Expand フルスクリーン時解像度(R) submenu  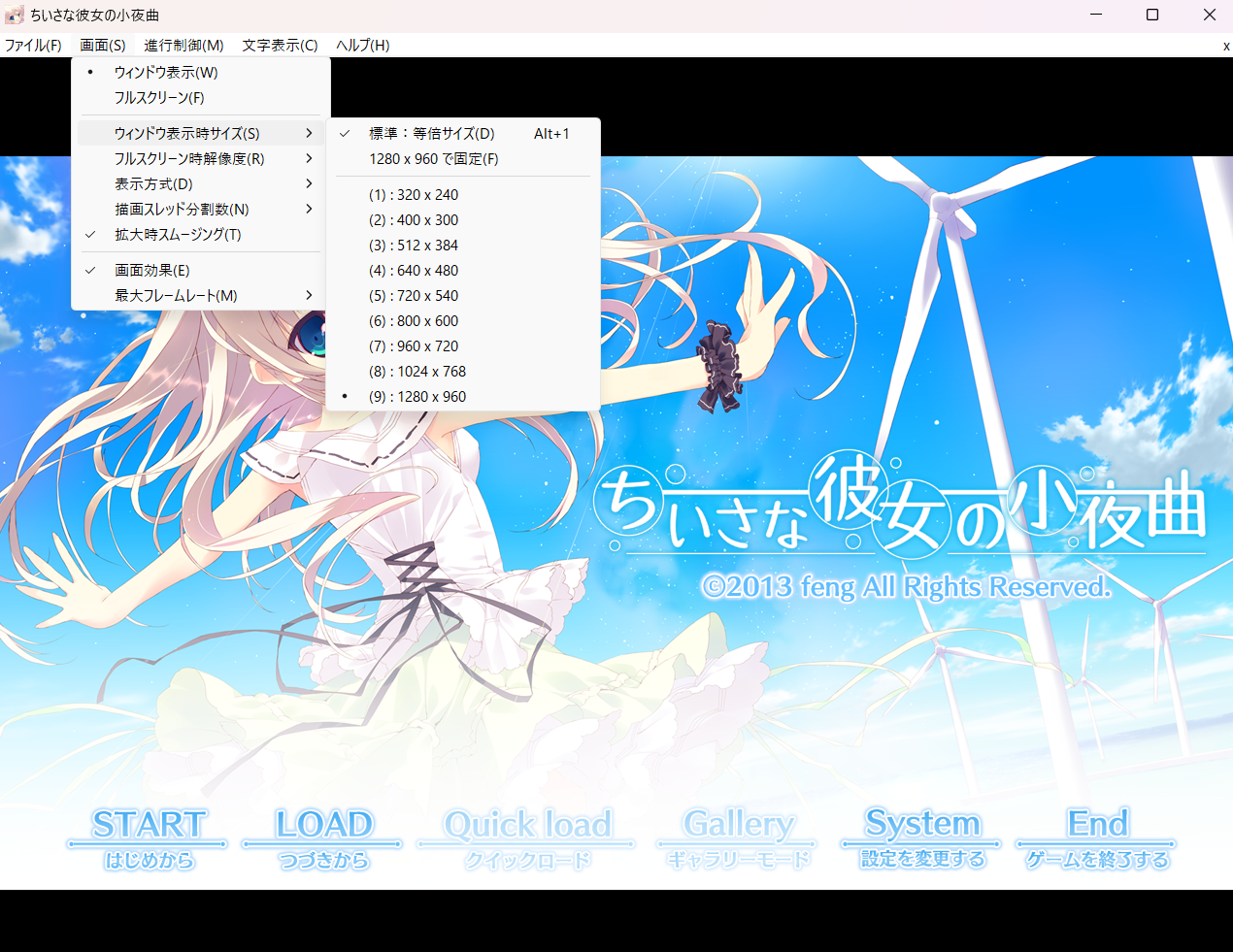point(201,158)
